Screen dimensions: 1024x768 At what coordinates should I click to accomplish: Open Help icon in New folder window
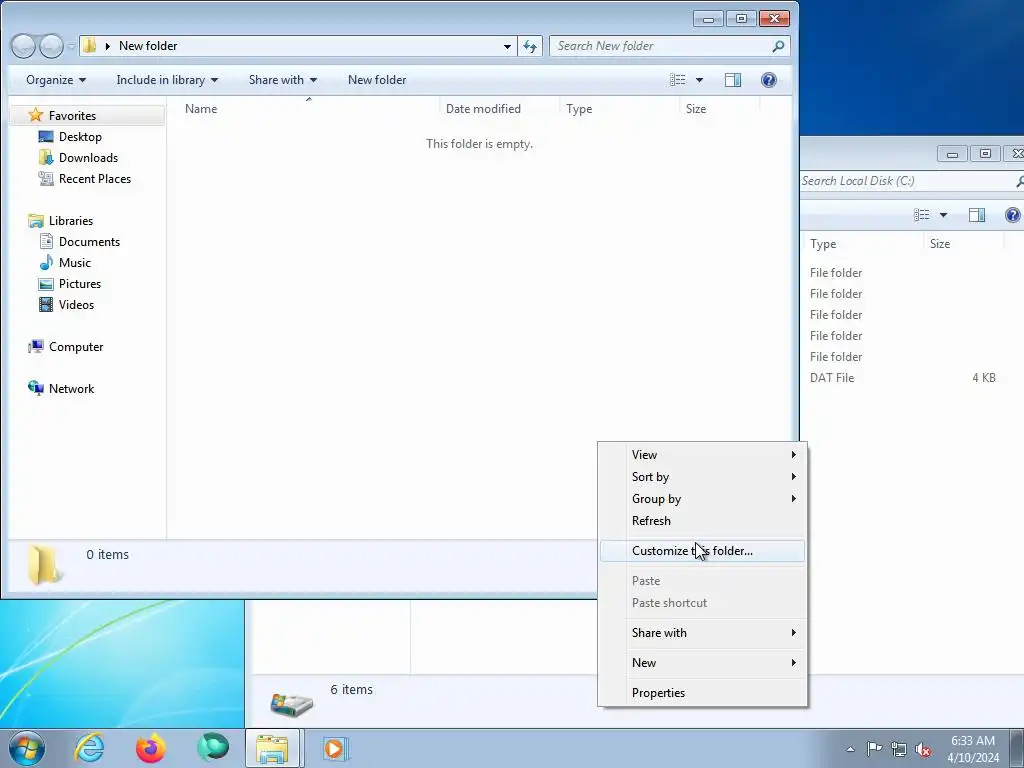click(769, 80)
